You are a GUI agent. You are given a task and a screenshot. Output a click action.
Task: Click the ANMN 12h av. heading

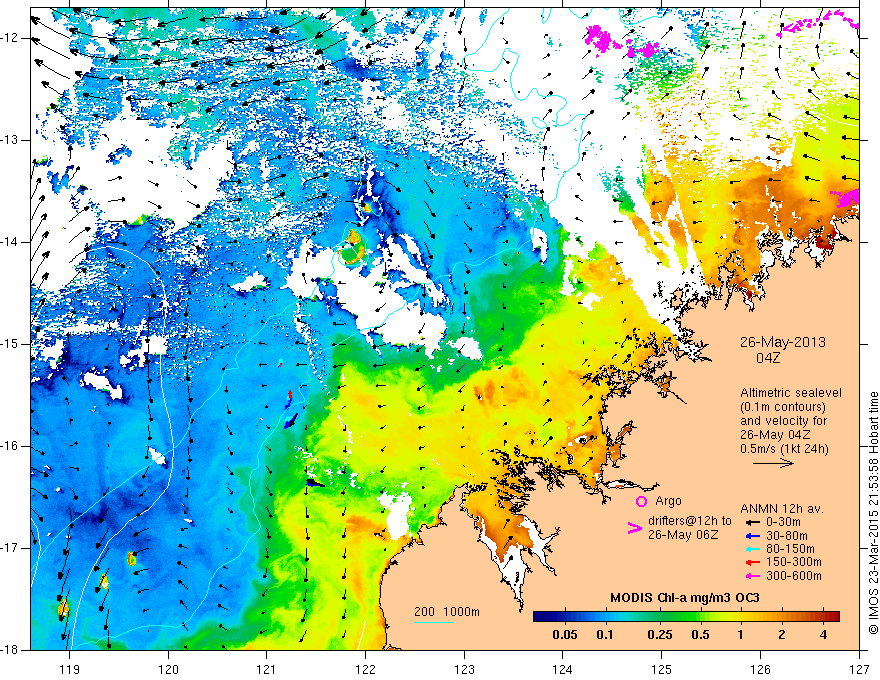tap(782, 509)
